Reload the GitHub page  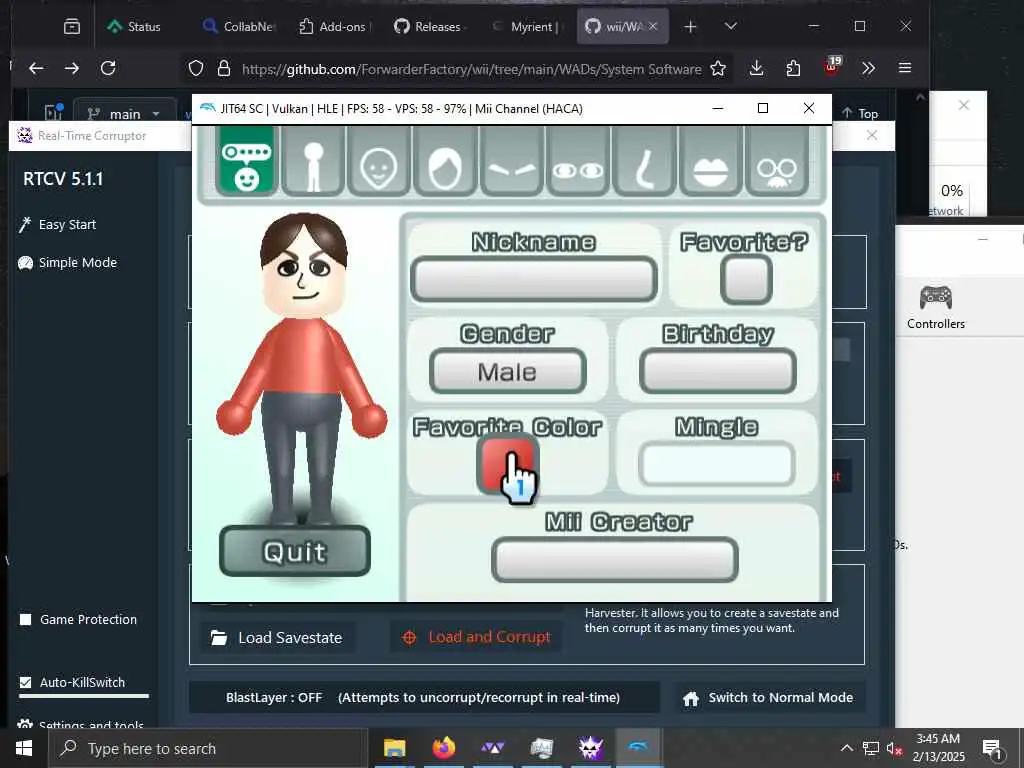pyautogui.click(x=108, y=68)
